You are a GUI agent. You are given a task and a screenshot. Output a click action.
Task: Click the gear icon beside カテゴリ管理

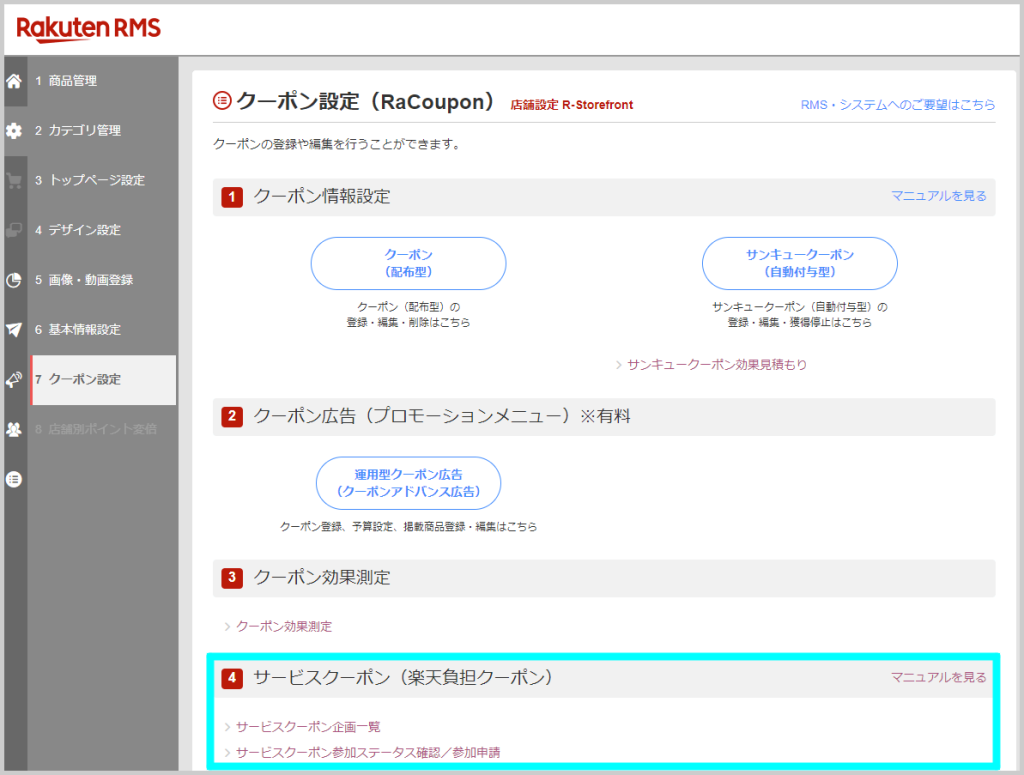(x=14, y=130)
